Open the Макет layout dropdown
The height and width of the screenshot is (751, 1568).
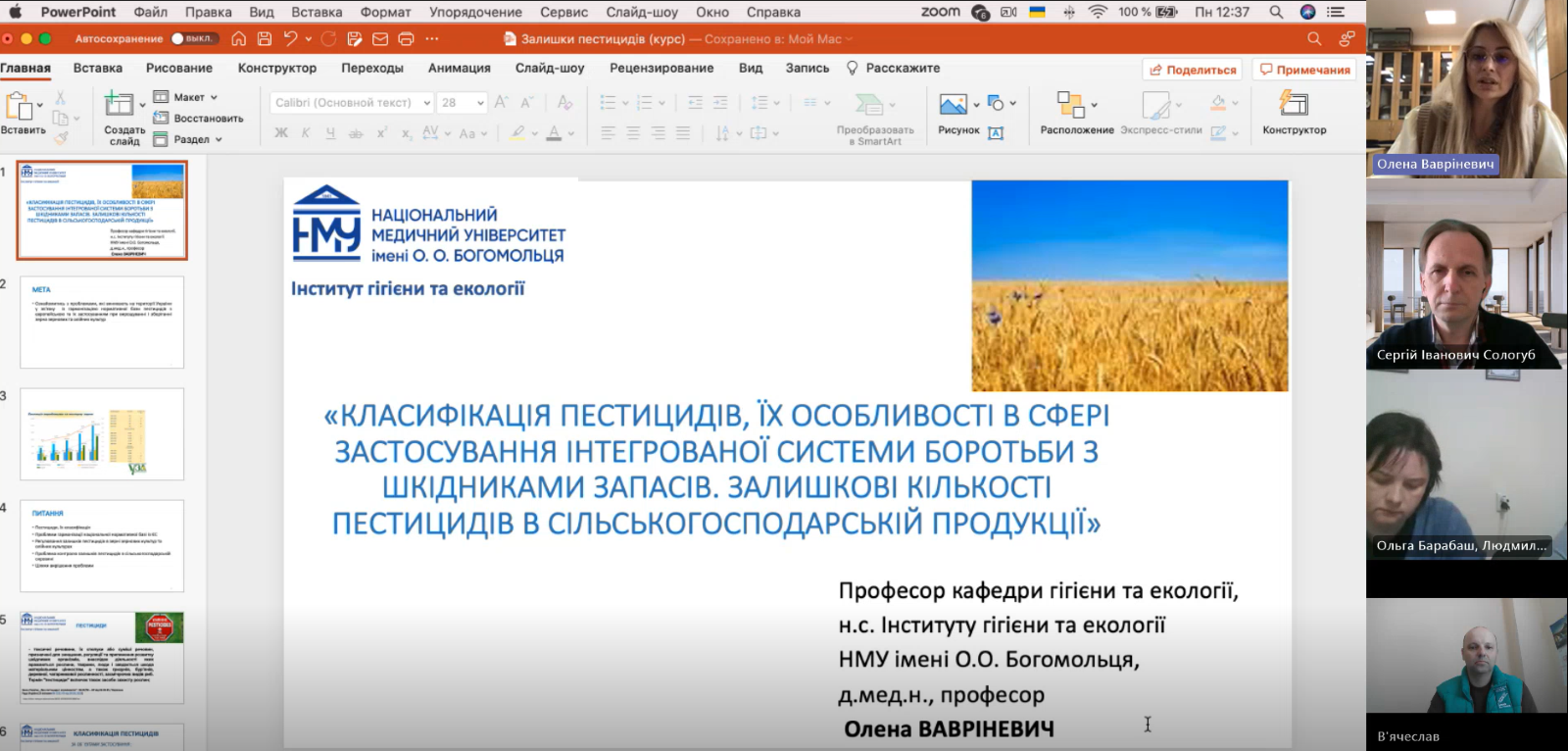(185, 97)
